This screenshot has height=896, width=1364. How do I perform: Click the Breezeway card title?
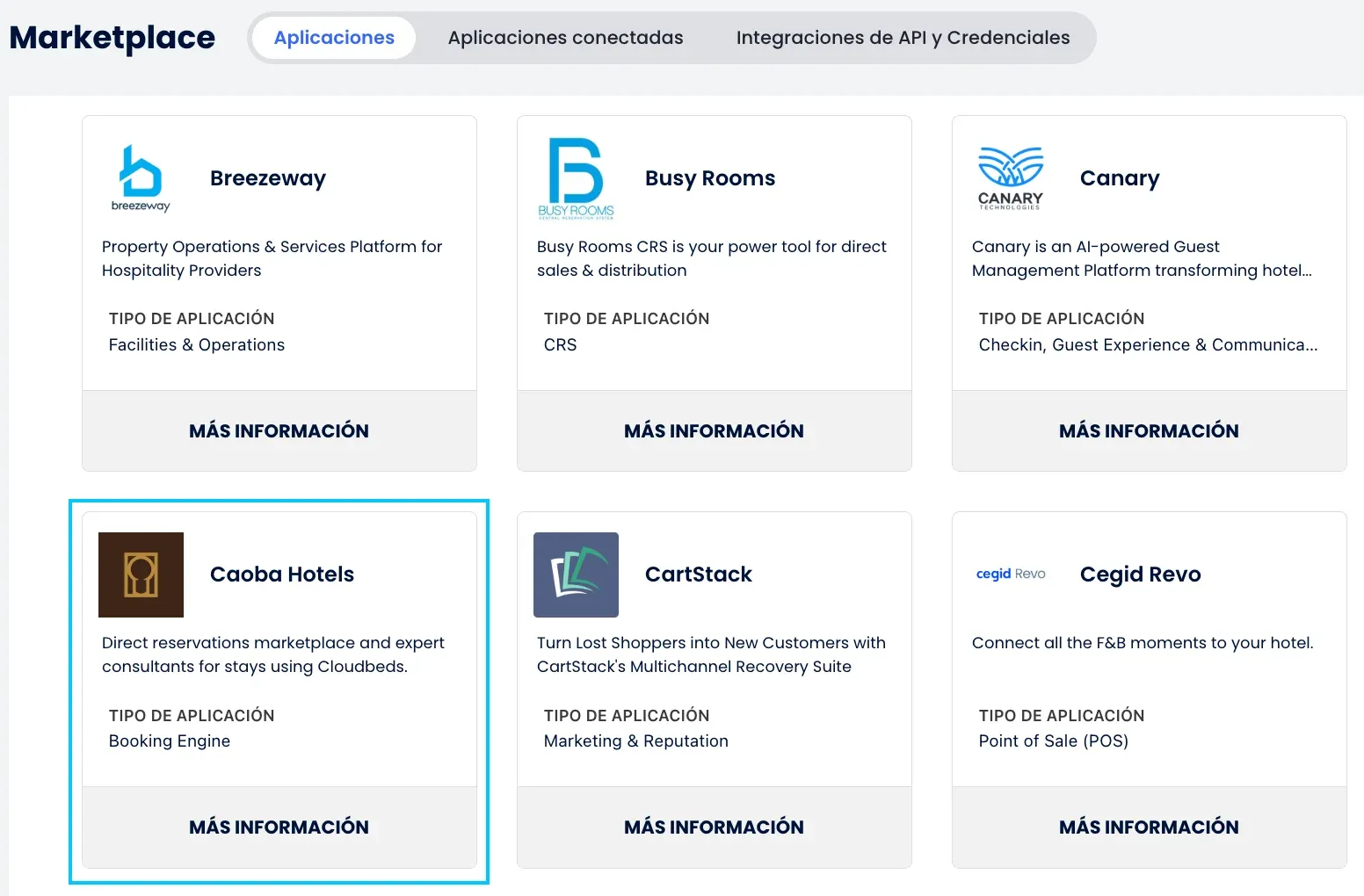point(268,178)
